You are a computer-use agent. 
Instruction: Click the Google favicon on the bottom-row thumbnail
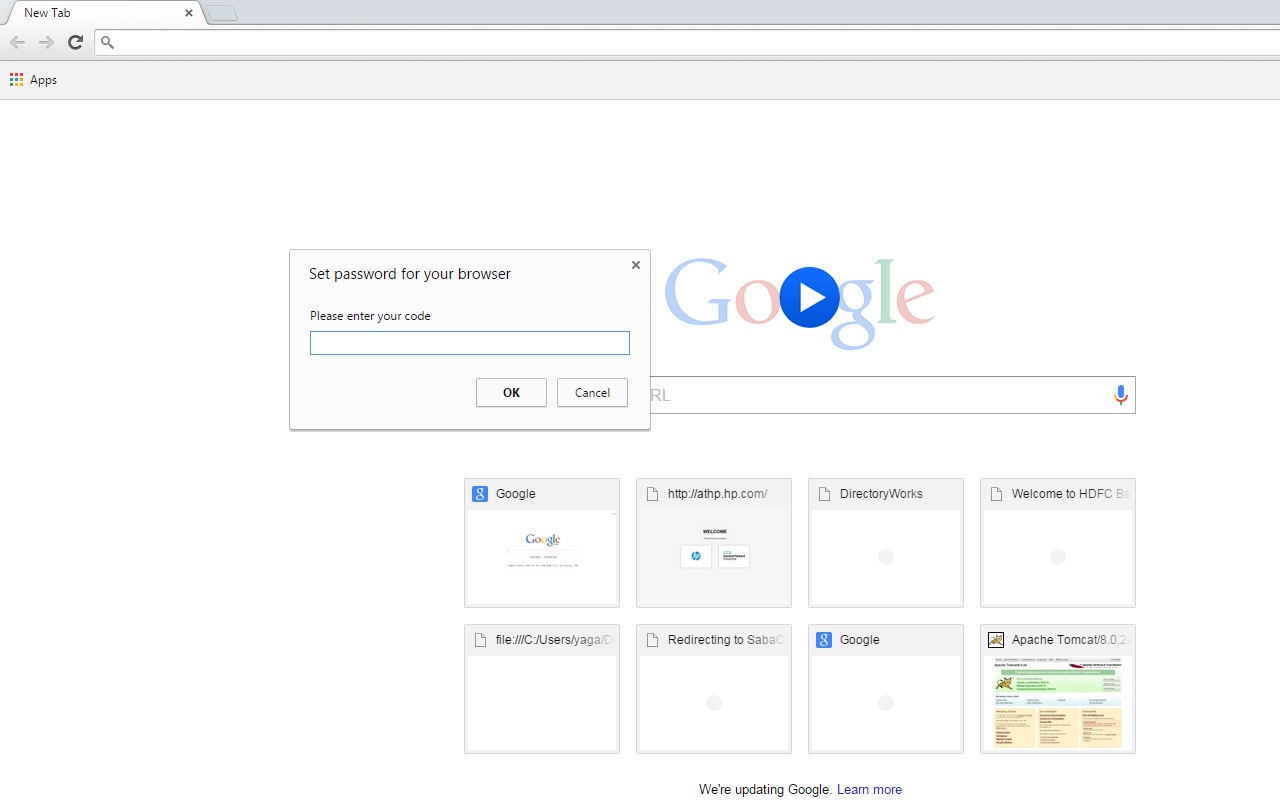pos(823,639)
